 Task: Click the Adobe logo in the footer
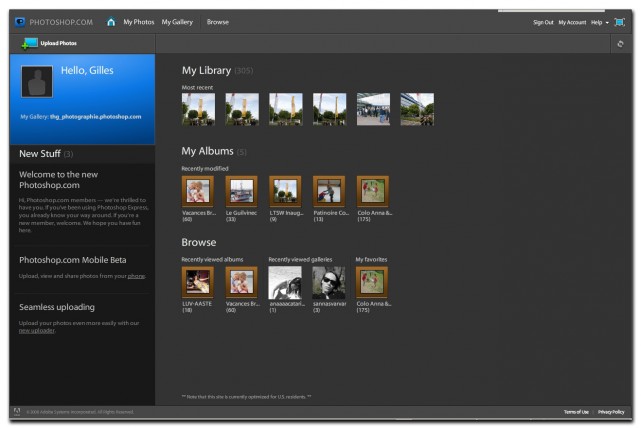click(x=17, y=411)
